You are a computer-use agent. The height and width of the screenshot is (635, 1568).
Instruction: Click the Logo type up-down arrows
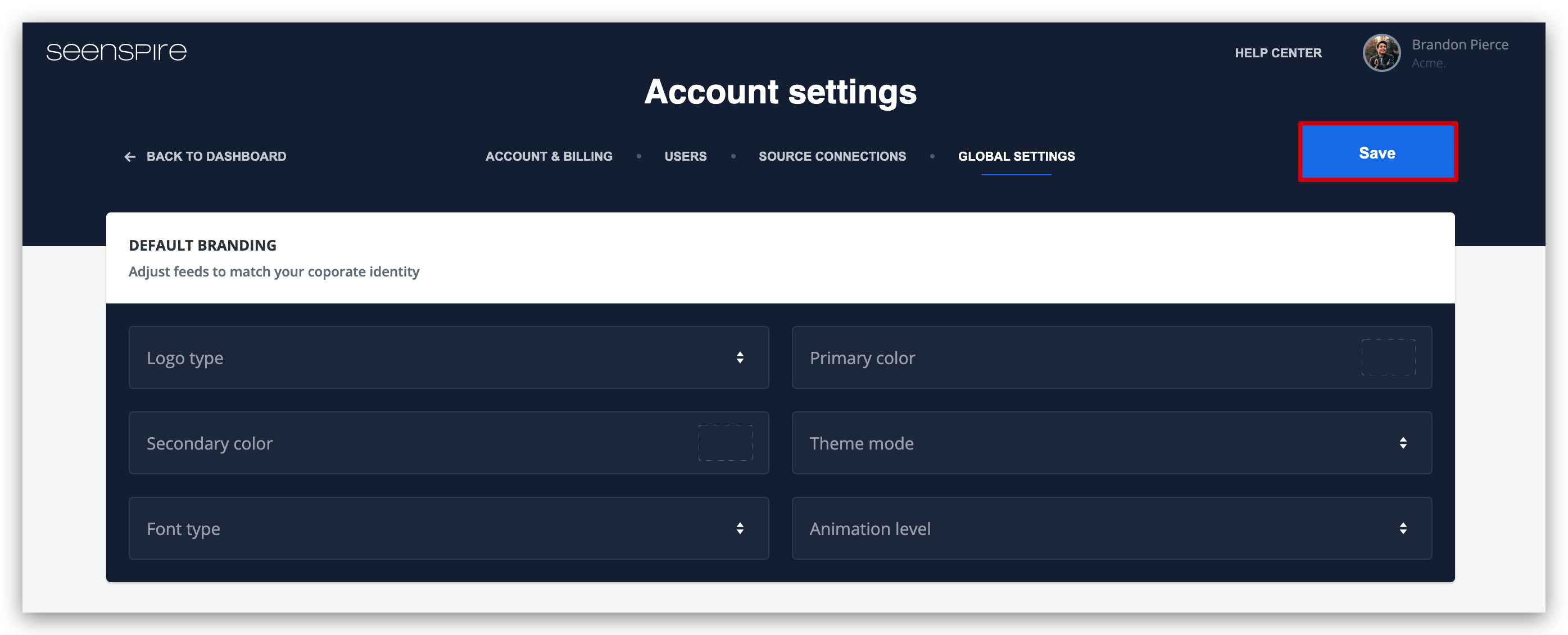coord(740,357)
